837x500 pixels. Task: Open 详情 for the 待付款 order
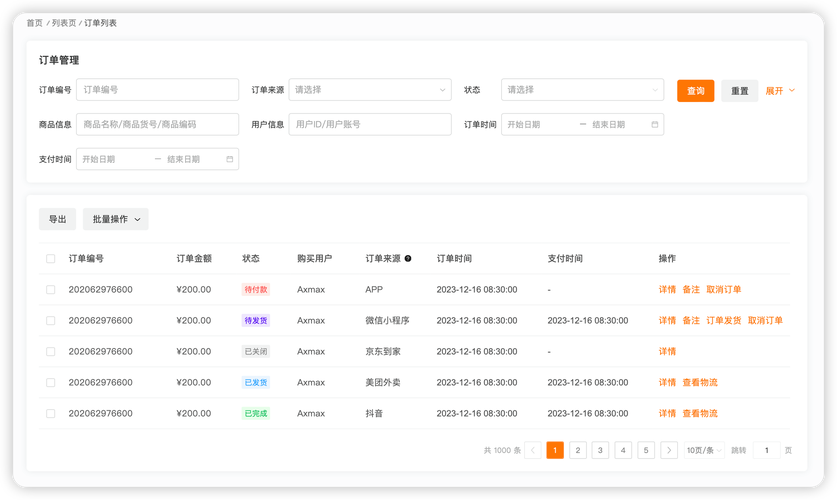(667, 290)
